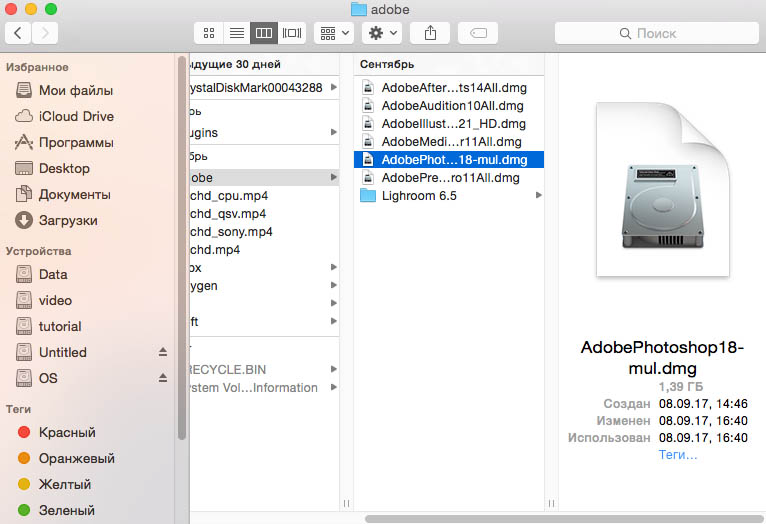This screenshot has height=524, width=766.
Task: Expand Lighroom 6.5 folder arrow
Action: tap(538, 195)
